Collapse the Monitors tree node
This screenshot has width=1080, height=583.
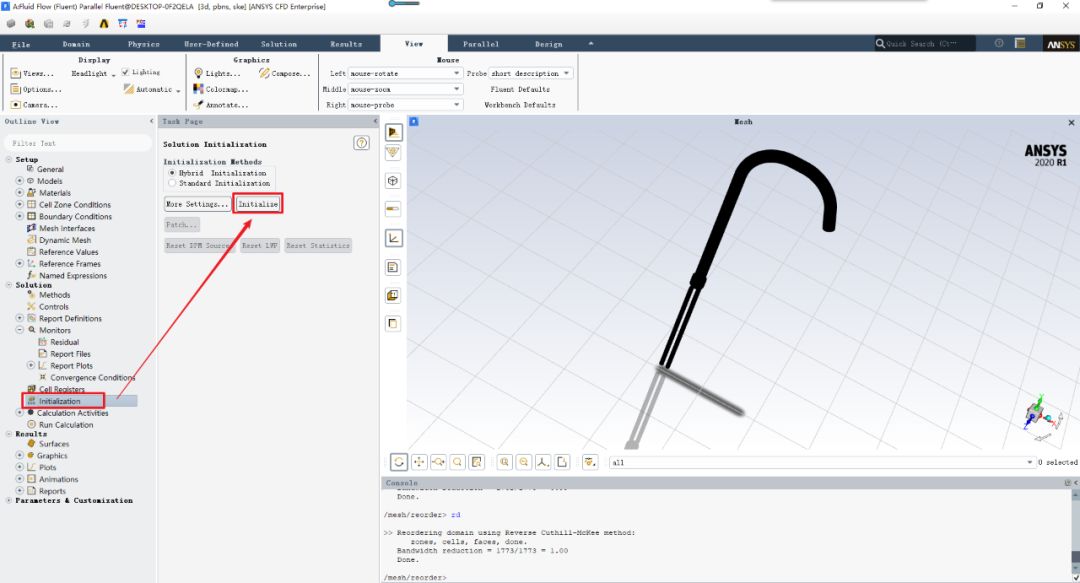click(19, 330)
